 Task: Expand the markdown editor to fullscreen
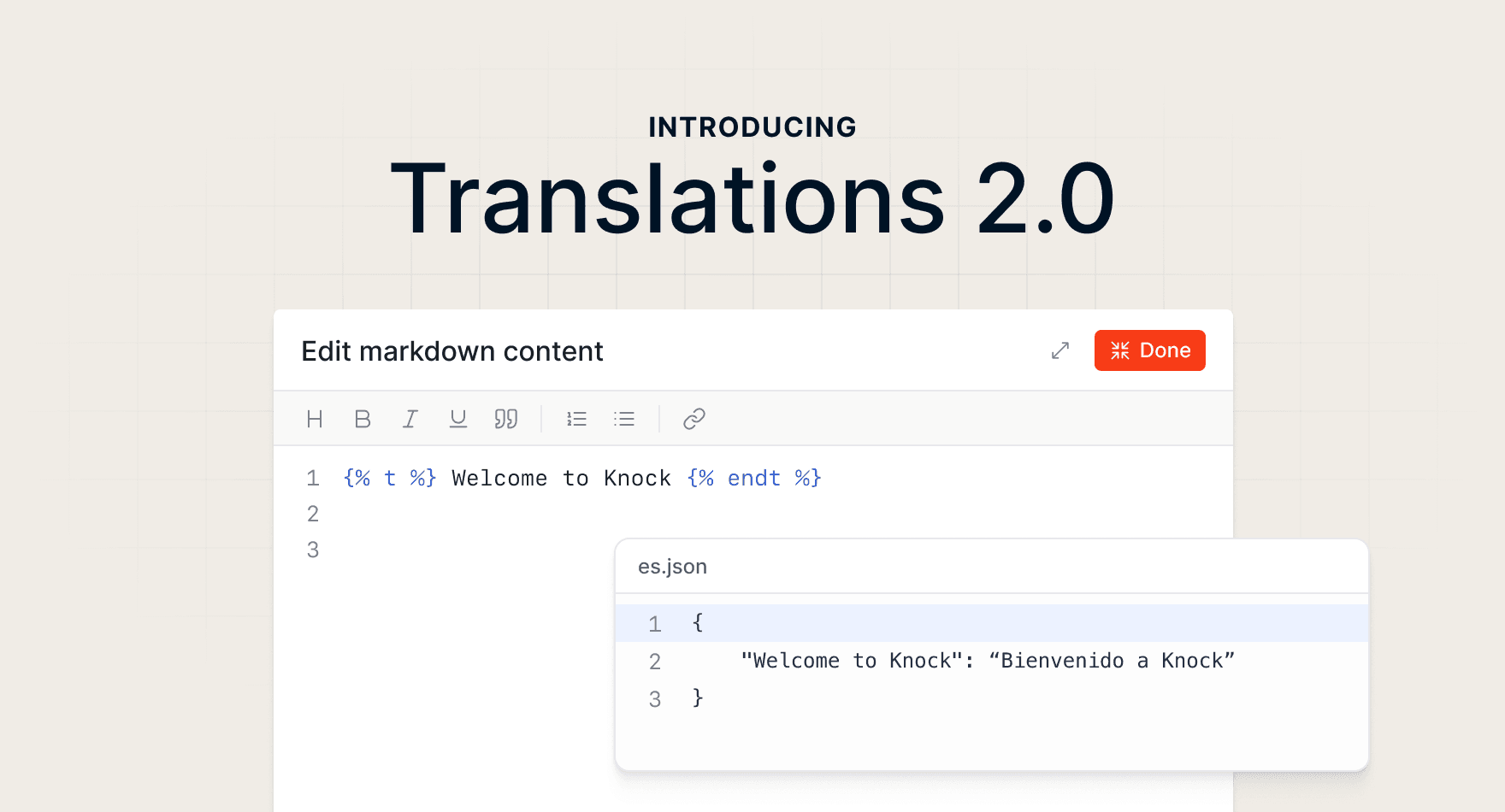click(1060, 350)
